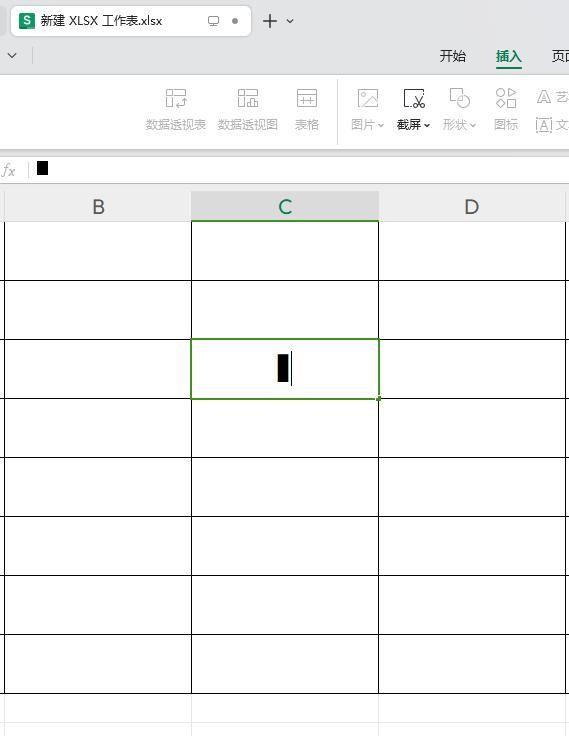The width and height of the screenshot is (569, 736).
Task: Click the WordArt A icon
Action: (x=544, y=97)
